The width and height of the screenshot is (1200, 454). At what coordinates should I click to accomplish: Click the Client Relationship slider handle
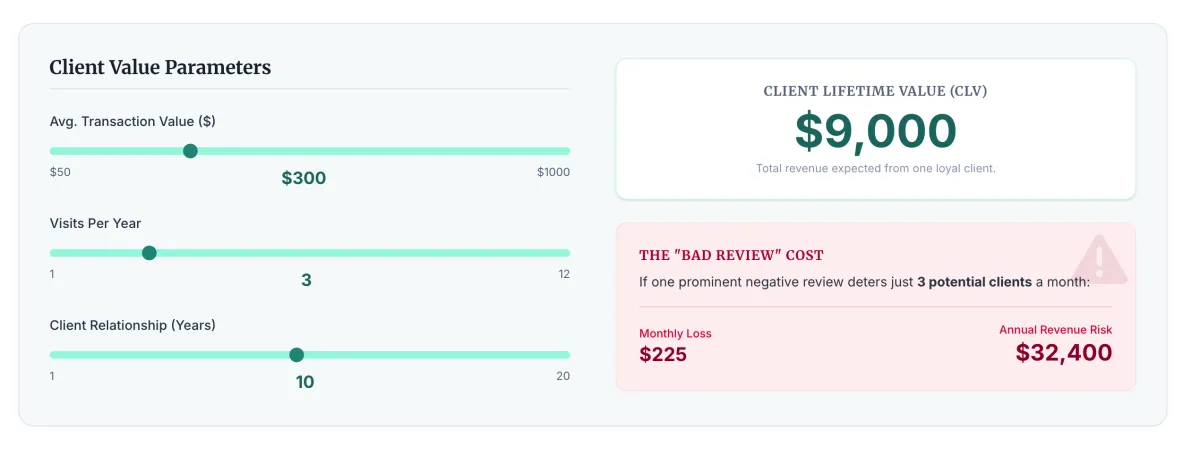(296, 355)
